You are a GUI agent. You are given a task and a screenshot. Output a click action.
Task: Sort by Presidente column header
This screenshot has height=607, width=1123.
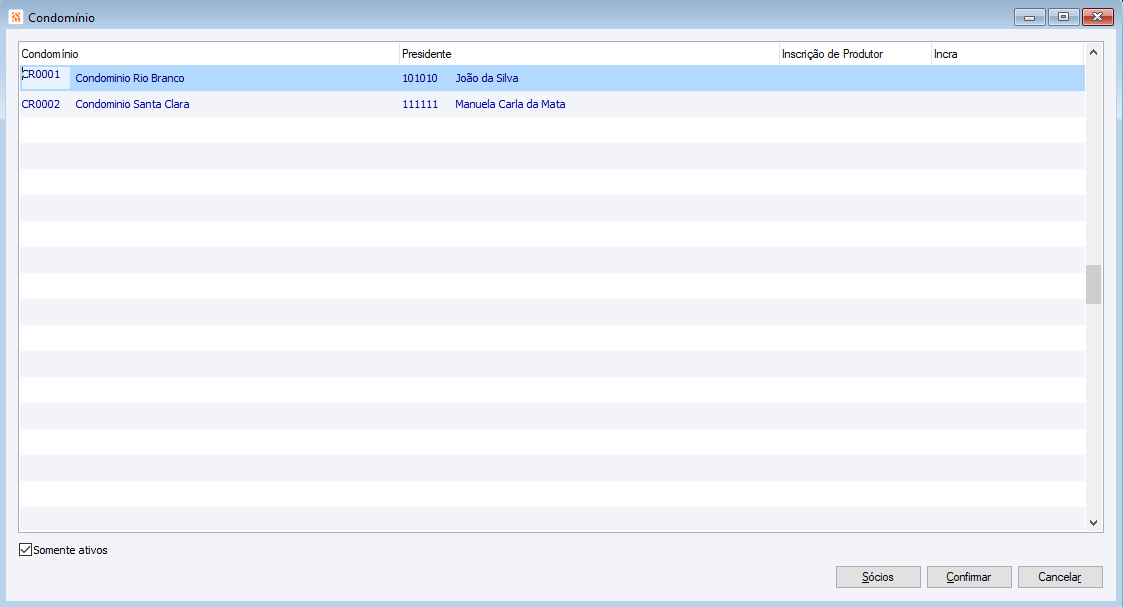pos(589,54)
